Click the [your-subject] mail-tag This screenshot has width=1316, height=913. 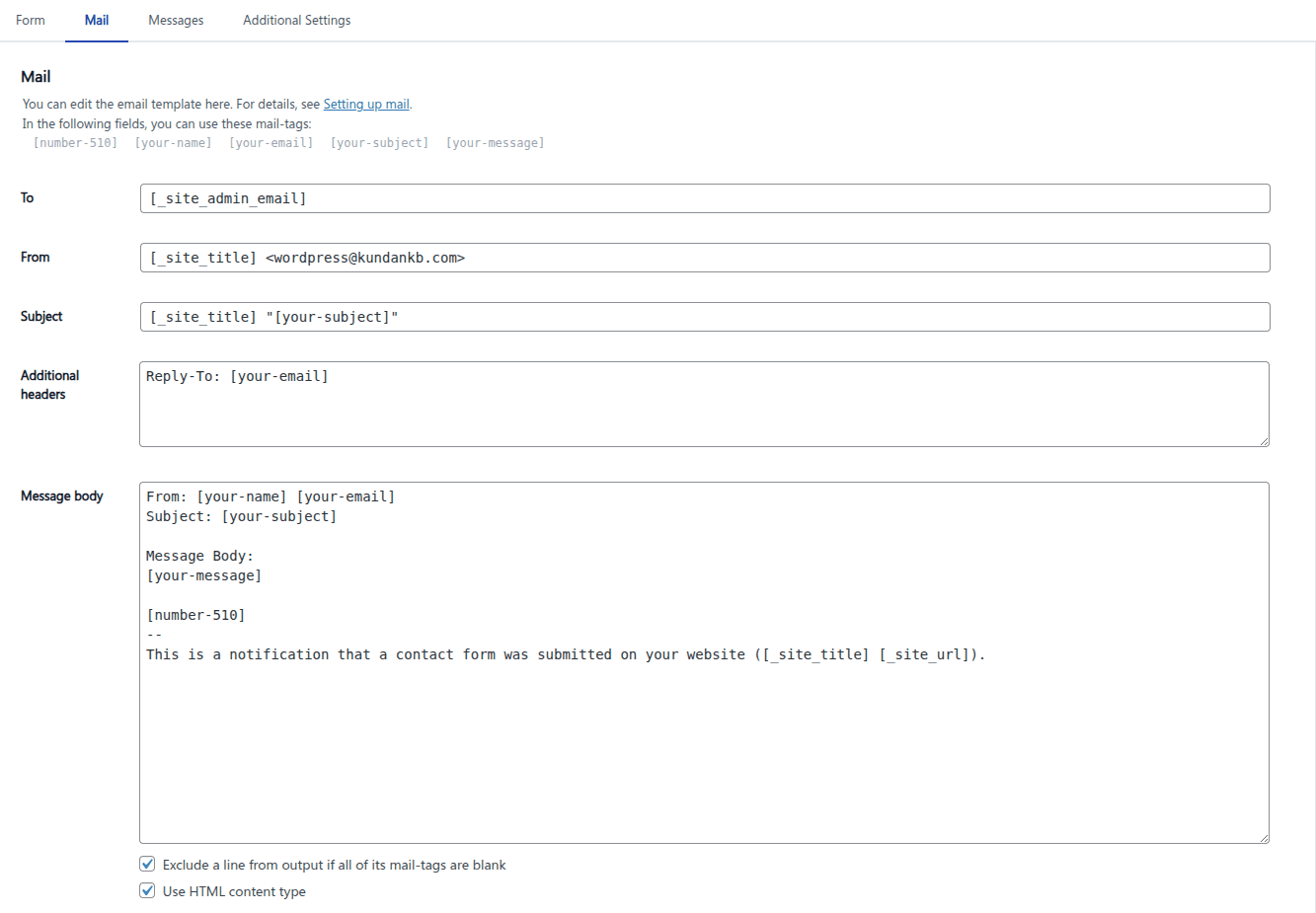pos(379,142)
